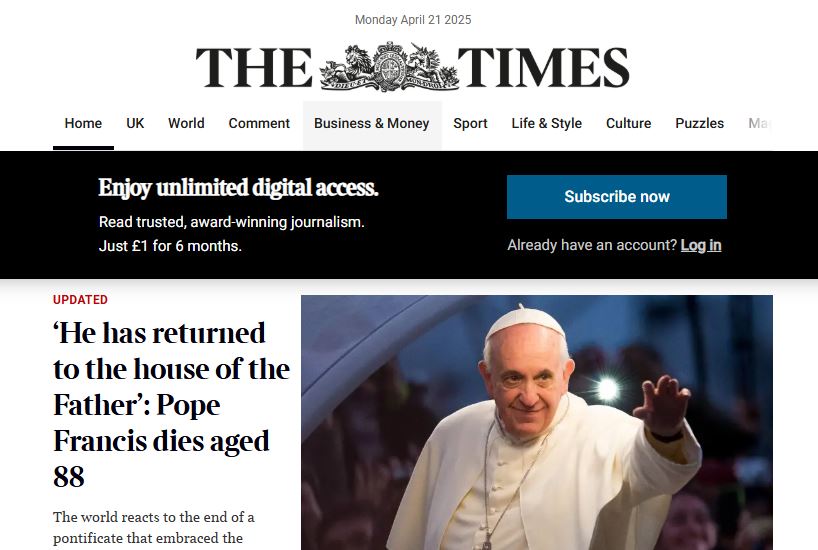Go to the Culture section
Viewport: 818px width, 550px height.
coord(628,124)
